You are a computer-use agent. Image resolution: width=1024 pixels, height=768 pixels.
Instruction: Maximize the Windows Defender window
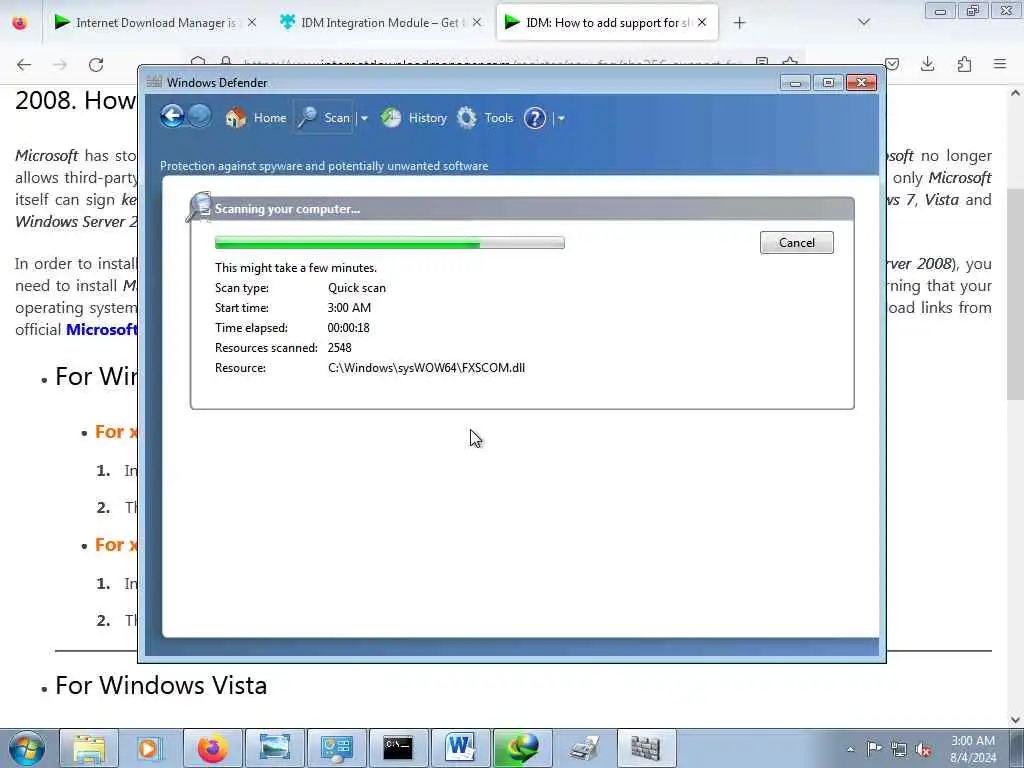tap(828, 82)
